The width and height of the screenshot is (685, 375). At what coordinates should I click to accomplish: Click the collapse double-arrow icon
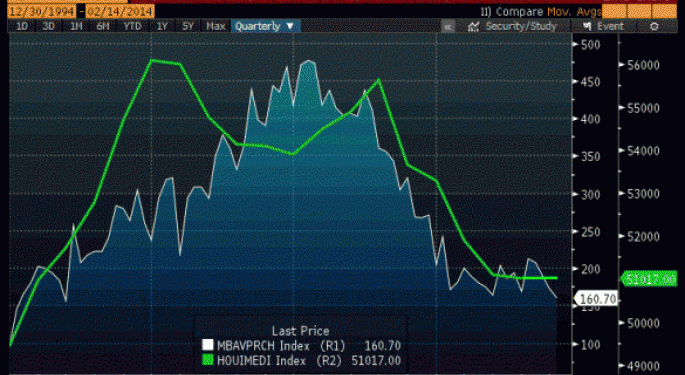448,27
